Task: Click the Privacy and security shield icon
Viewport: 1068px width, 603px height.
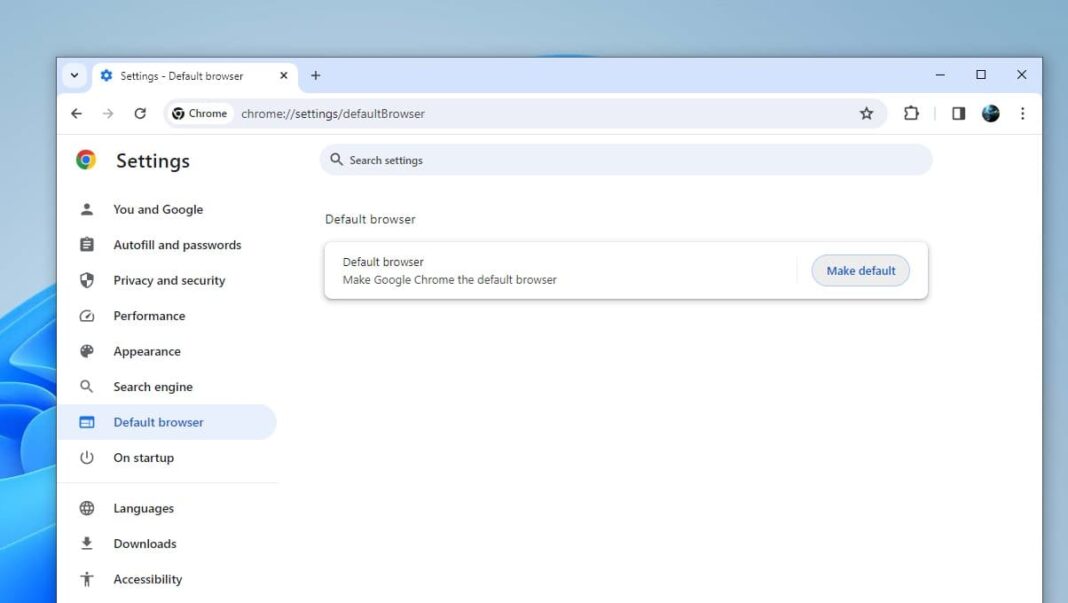Action: tap(87, 280)
